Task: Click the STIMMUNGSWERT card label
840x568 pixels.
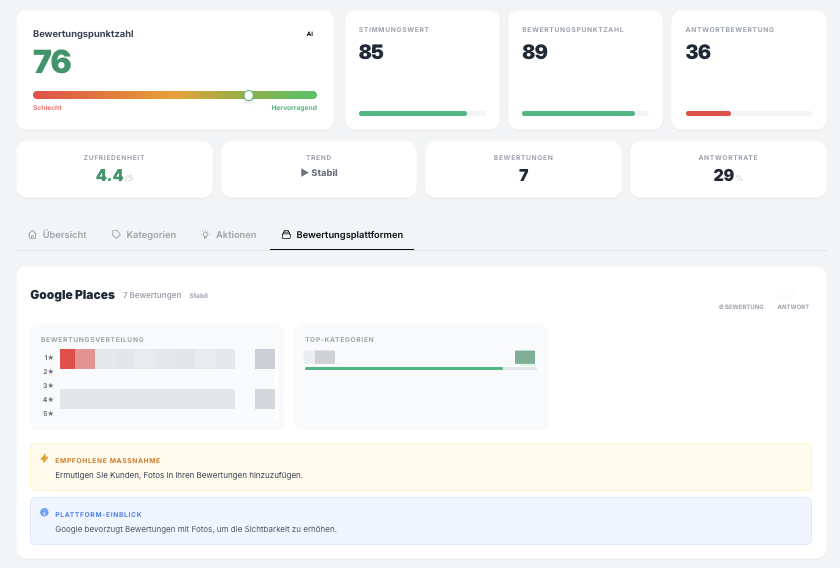Action: tap(394, 30)
